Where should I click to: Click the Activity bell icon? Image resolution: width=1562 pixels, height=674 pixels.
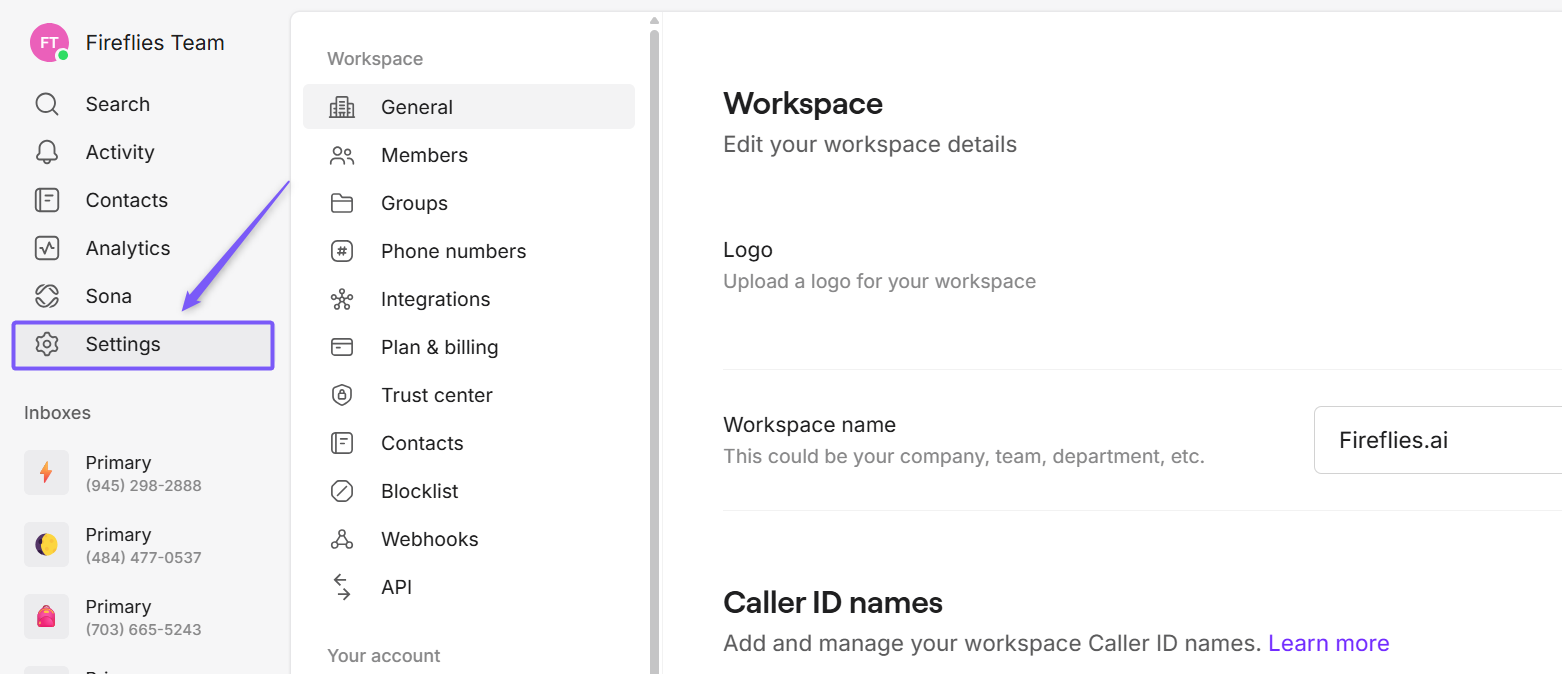point(46,152)
